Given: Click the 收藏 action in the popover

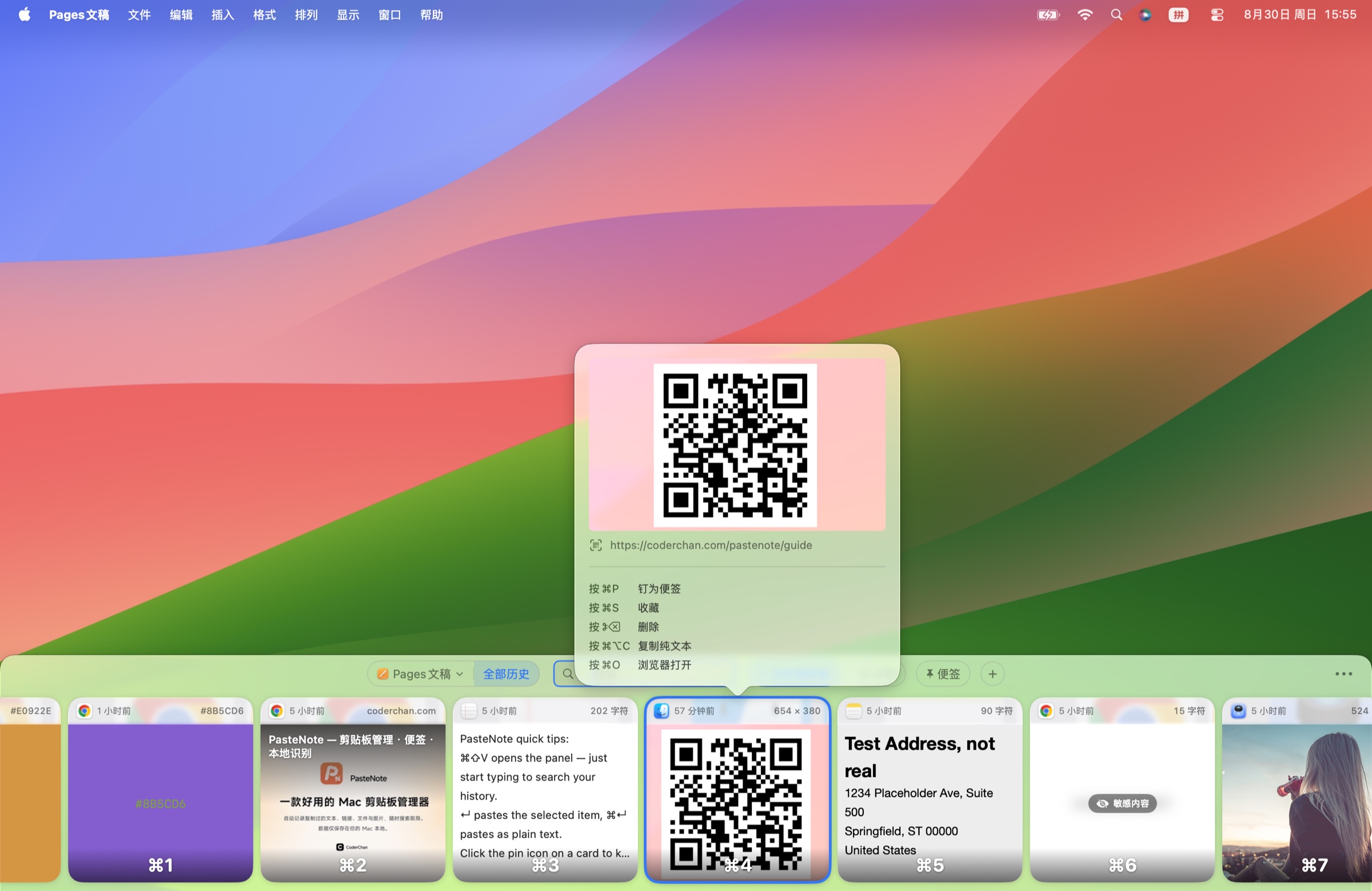Looking at the screenshot, I should click(648, 608).
